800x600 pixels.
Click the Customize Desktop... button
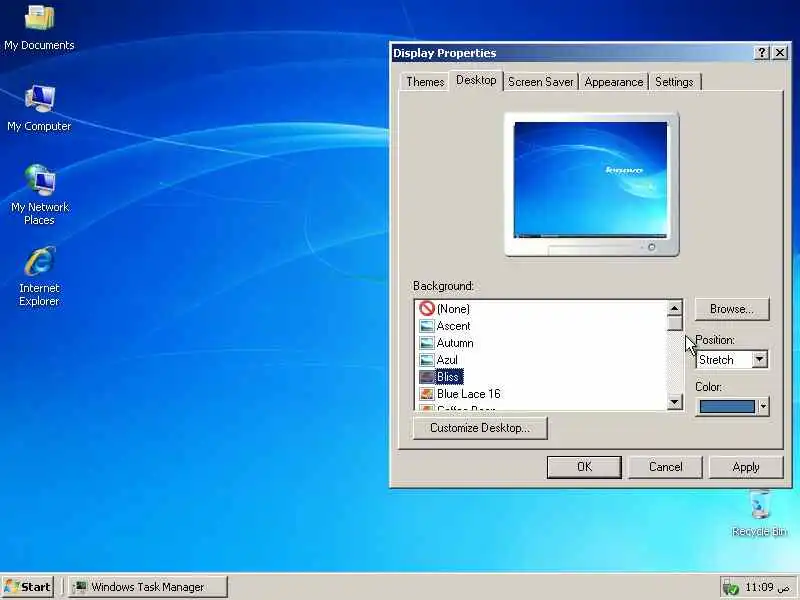coord(480,428)
